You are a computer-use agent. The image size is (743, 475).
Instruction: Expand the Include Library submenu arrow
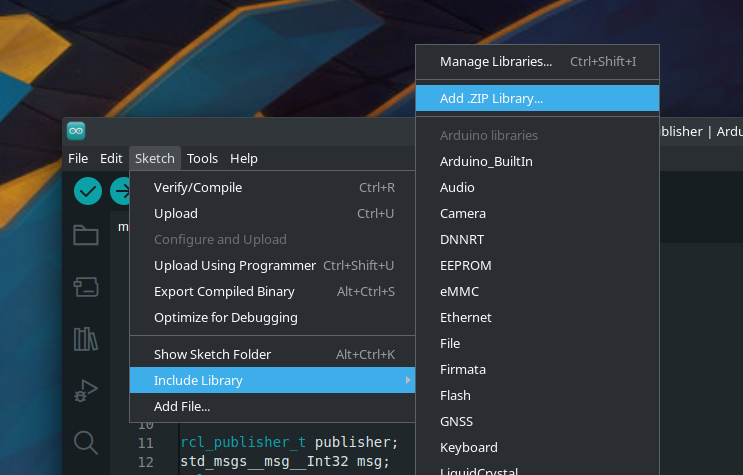(x=408, y=380)
